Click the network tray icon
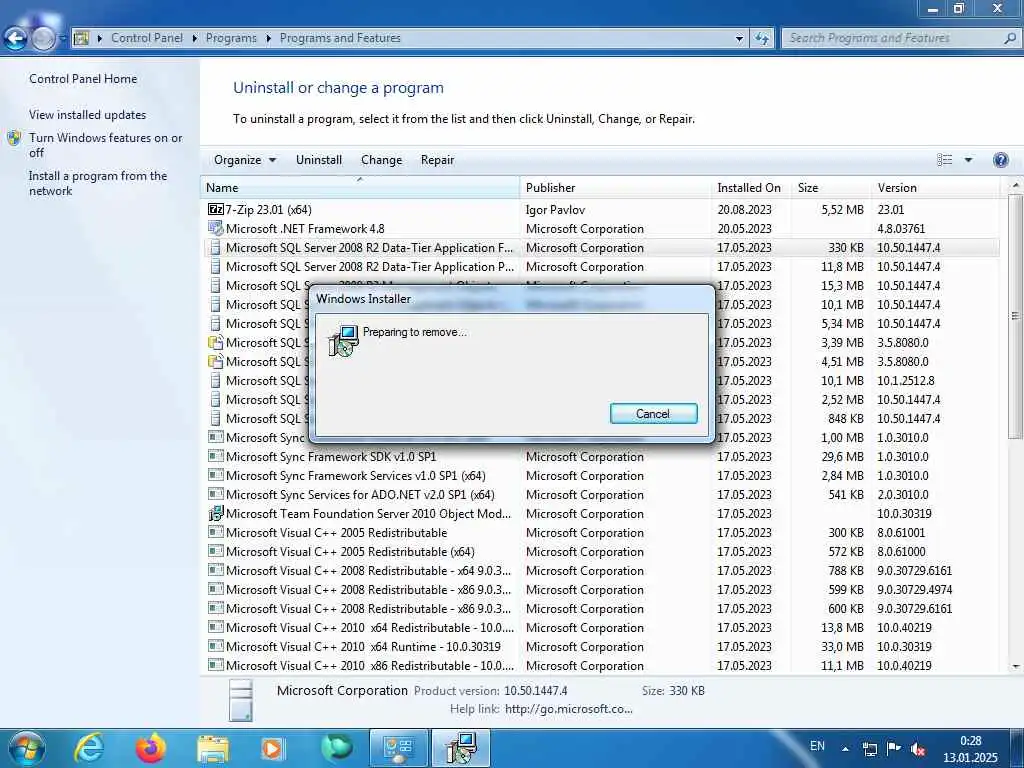1024x768 pixels. (869, 749)
